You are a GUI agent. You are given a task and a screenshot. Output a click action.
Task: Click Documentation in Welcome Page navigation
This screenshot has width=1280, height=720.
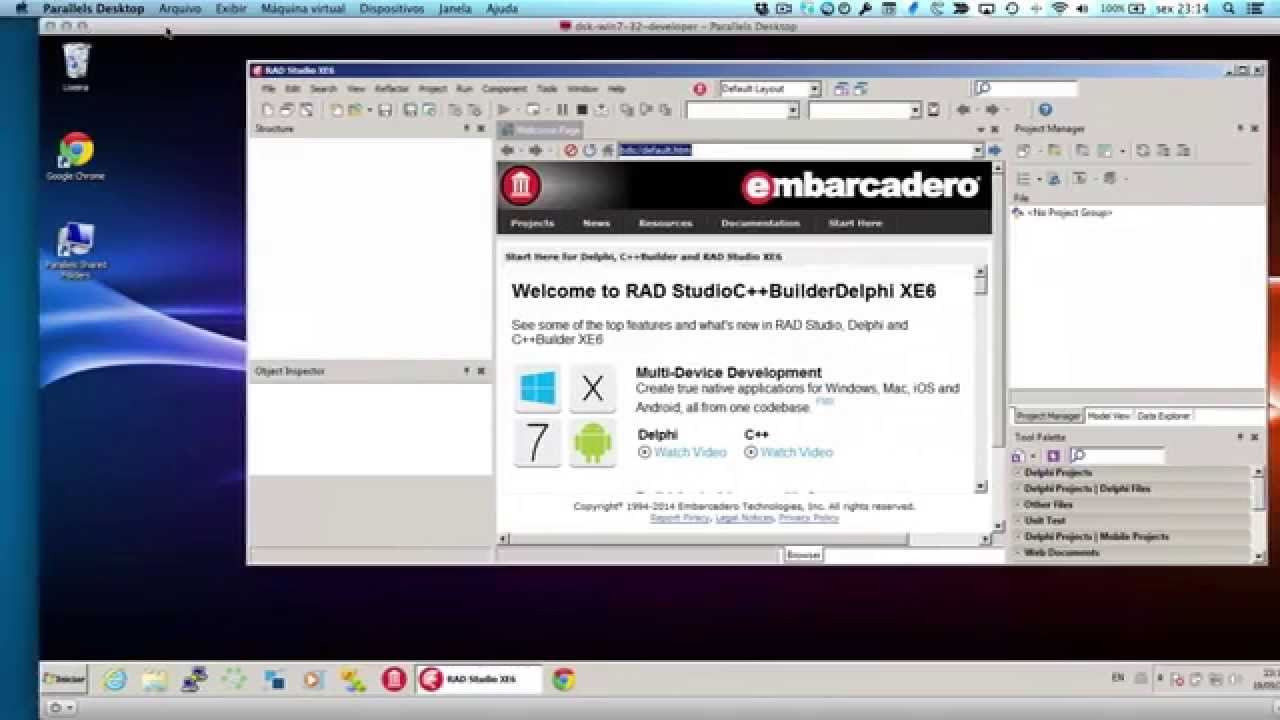click(760, 223)
